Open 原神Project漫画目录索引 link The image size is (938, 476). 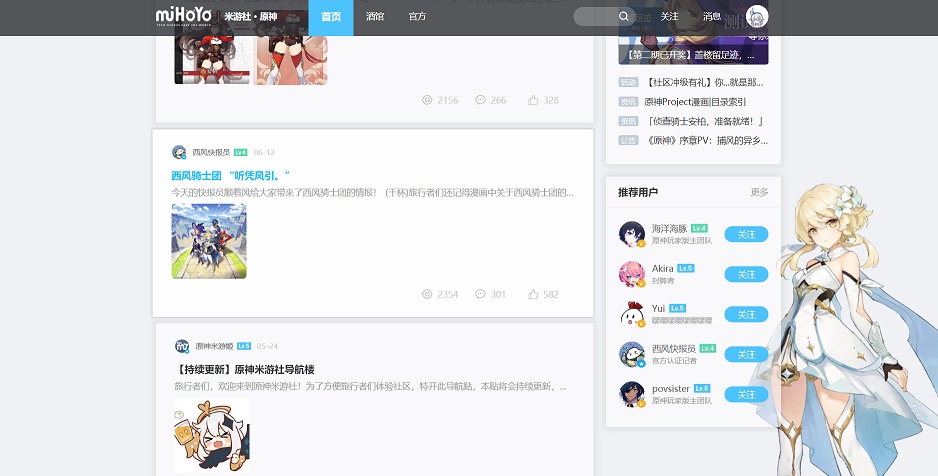[695, 102]
